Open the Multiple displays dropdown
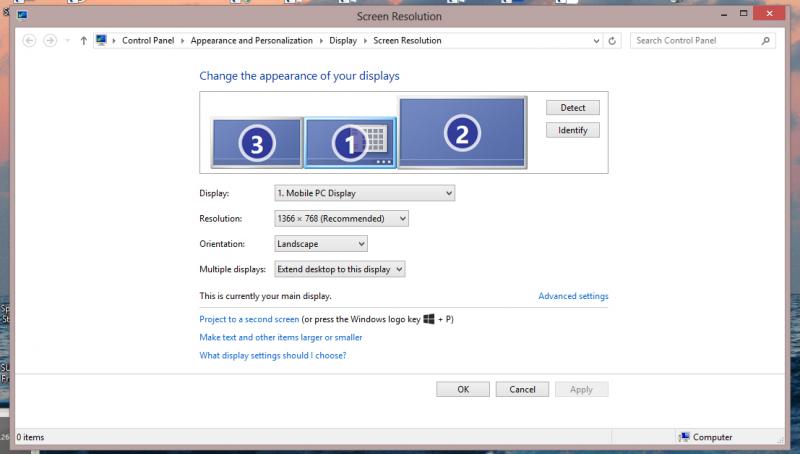800x454 pixels. [340, 269]
